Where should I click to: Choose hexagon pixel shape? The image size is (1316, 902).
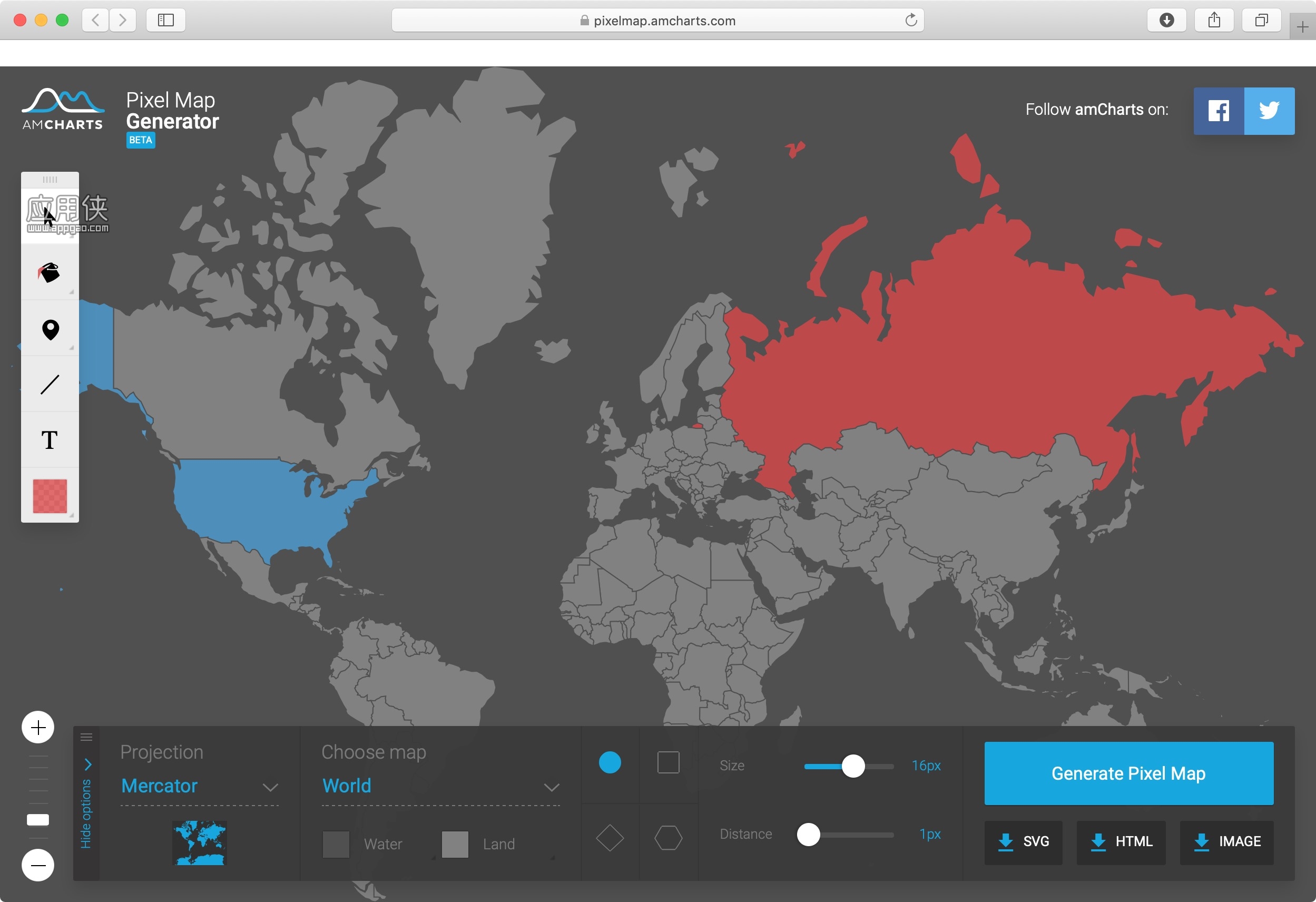[x=668, y=837]
